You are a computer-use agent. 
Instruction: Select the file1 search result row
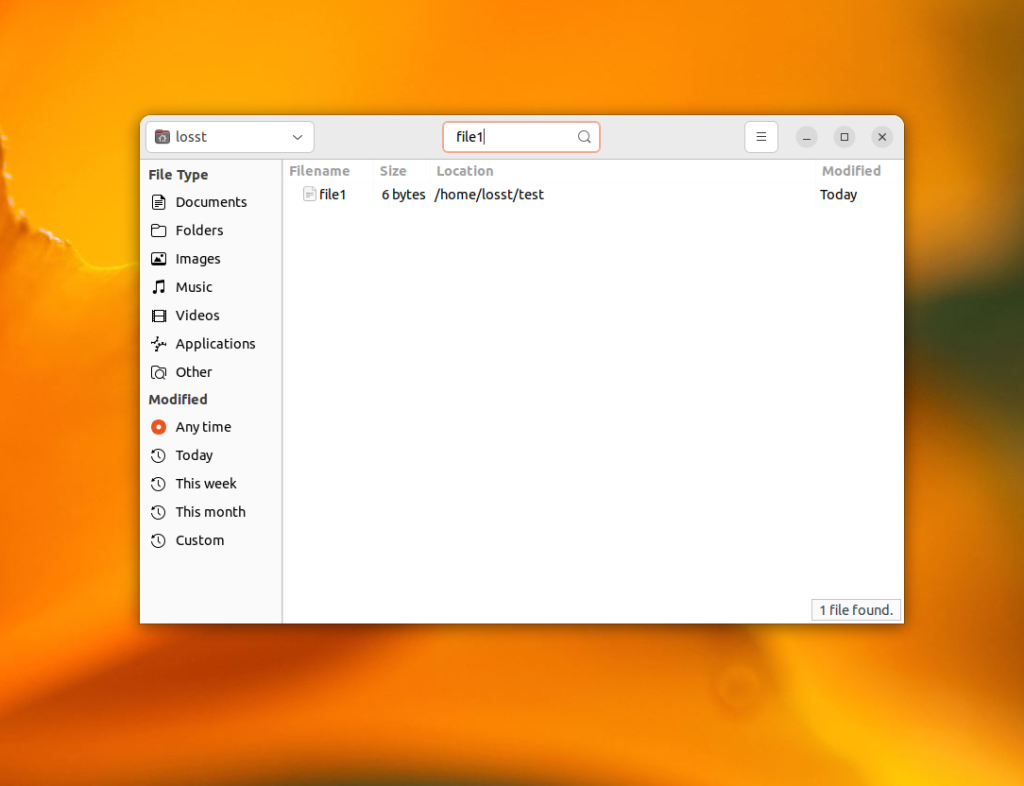593,195
